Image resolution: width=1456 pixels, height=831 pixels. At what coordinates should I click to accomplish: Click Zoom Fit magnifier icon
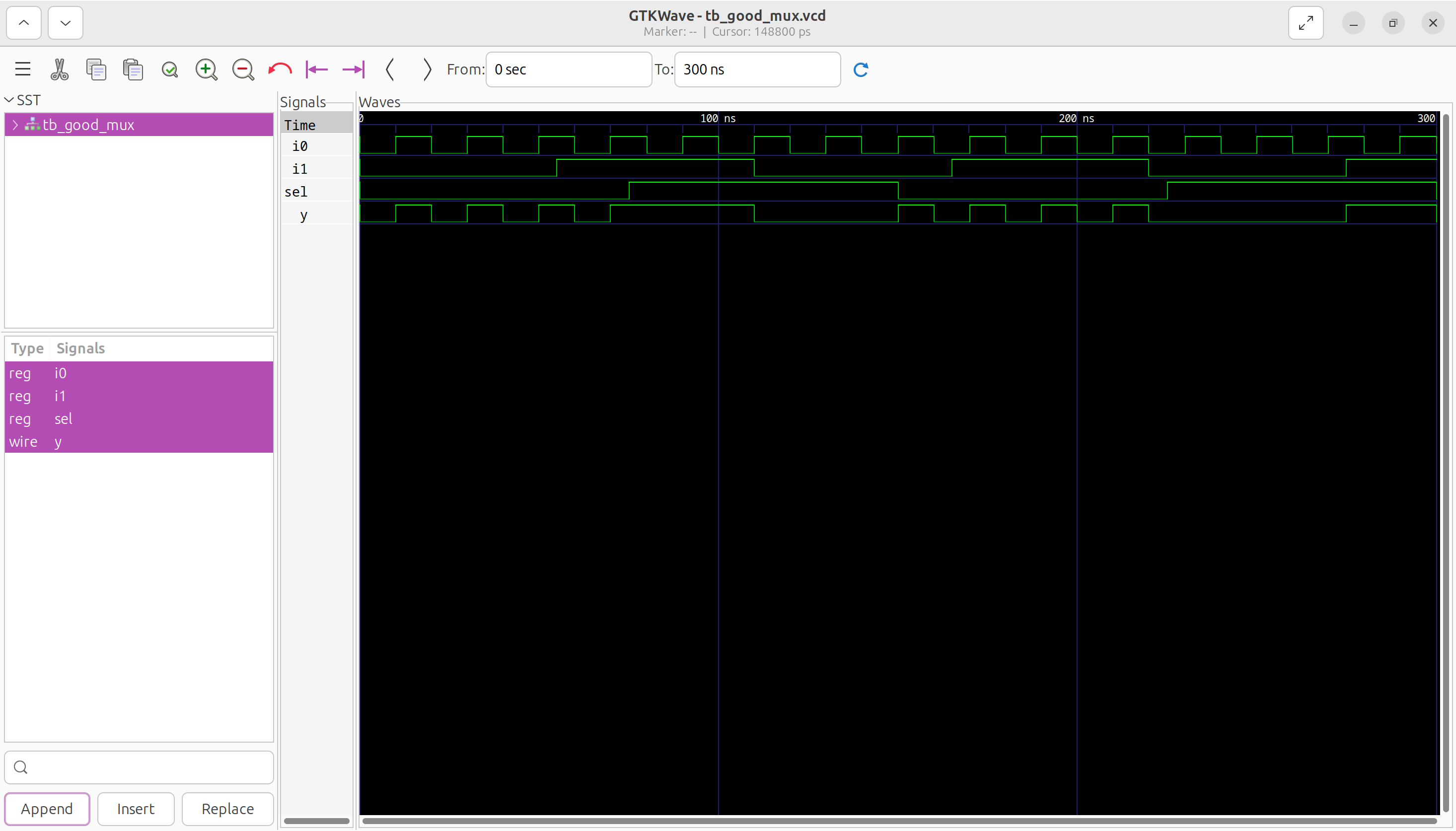(169, 69)
